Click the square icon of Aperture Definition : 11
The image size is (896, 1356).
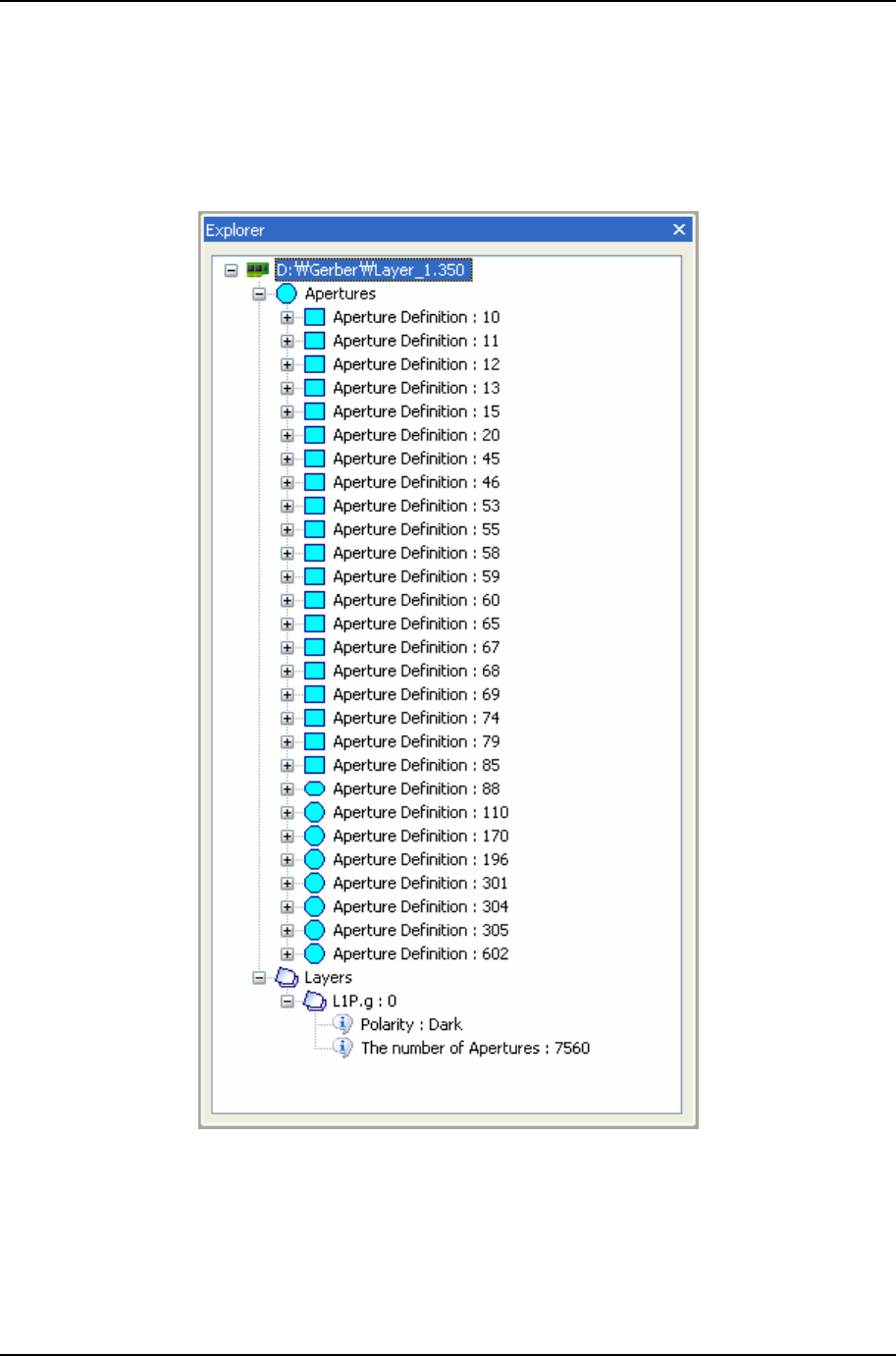(314, 341)
